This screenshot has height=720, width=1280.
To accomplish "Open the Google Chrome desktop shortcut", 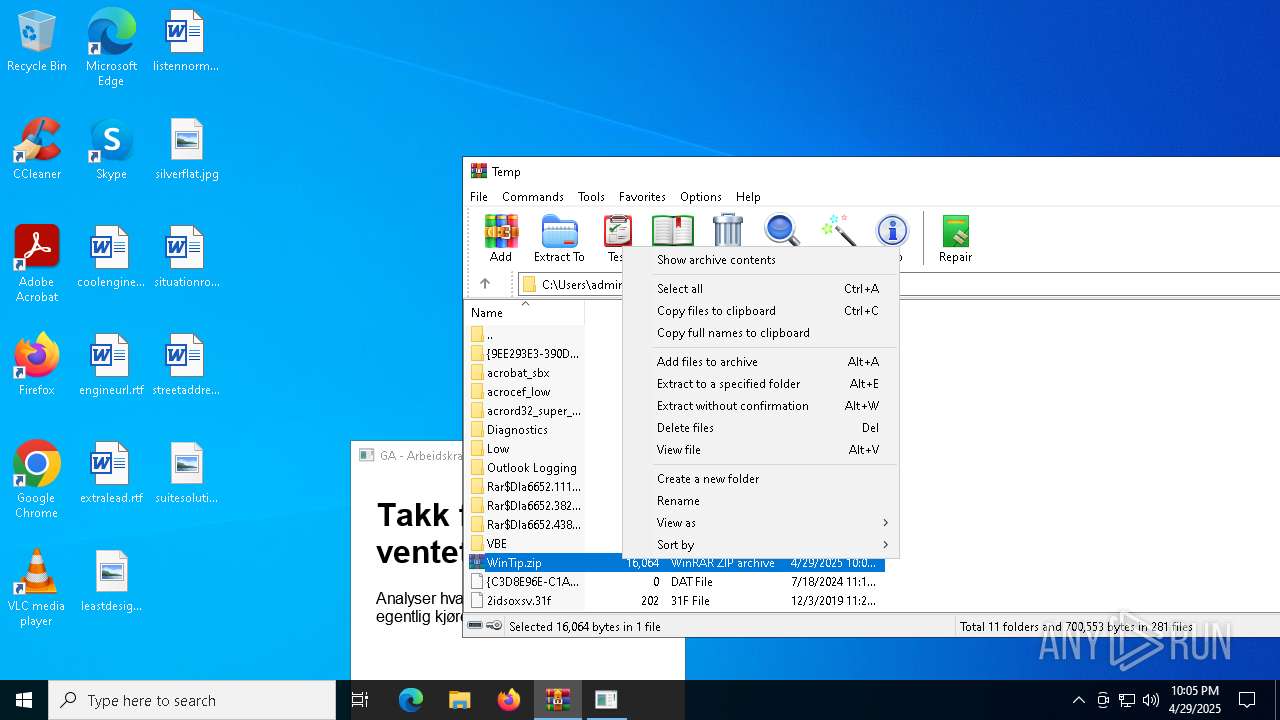I will coord(37,480).
